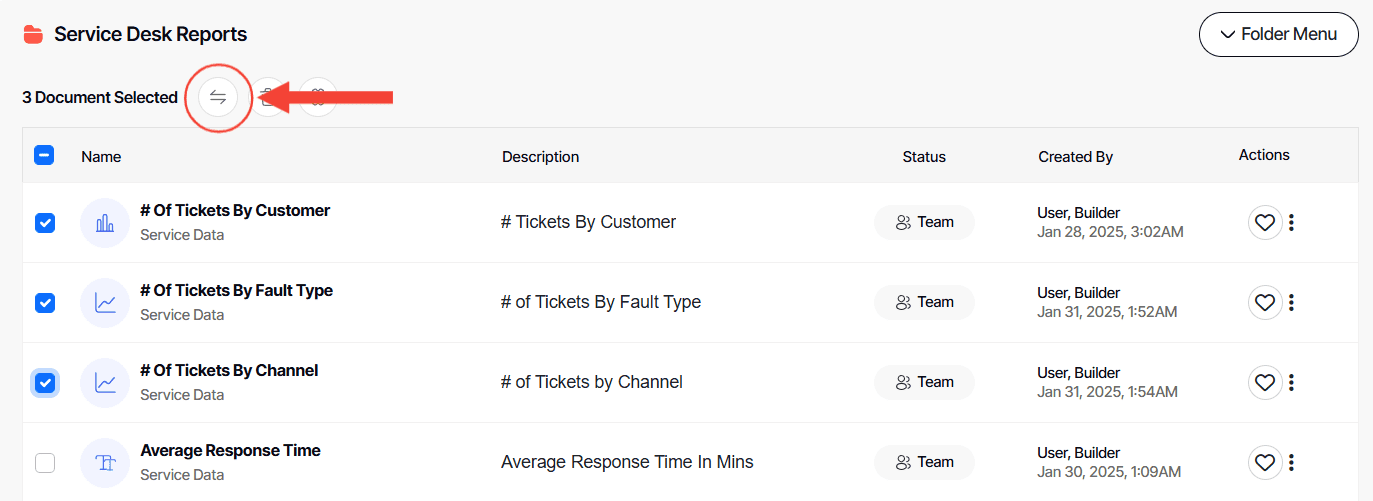Open the # Of Tickets By Channel report

click(229, 371)
